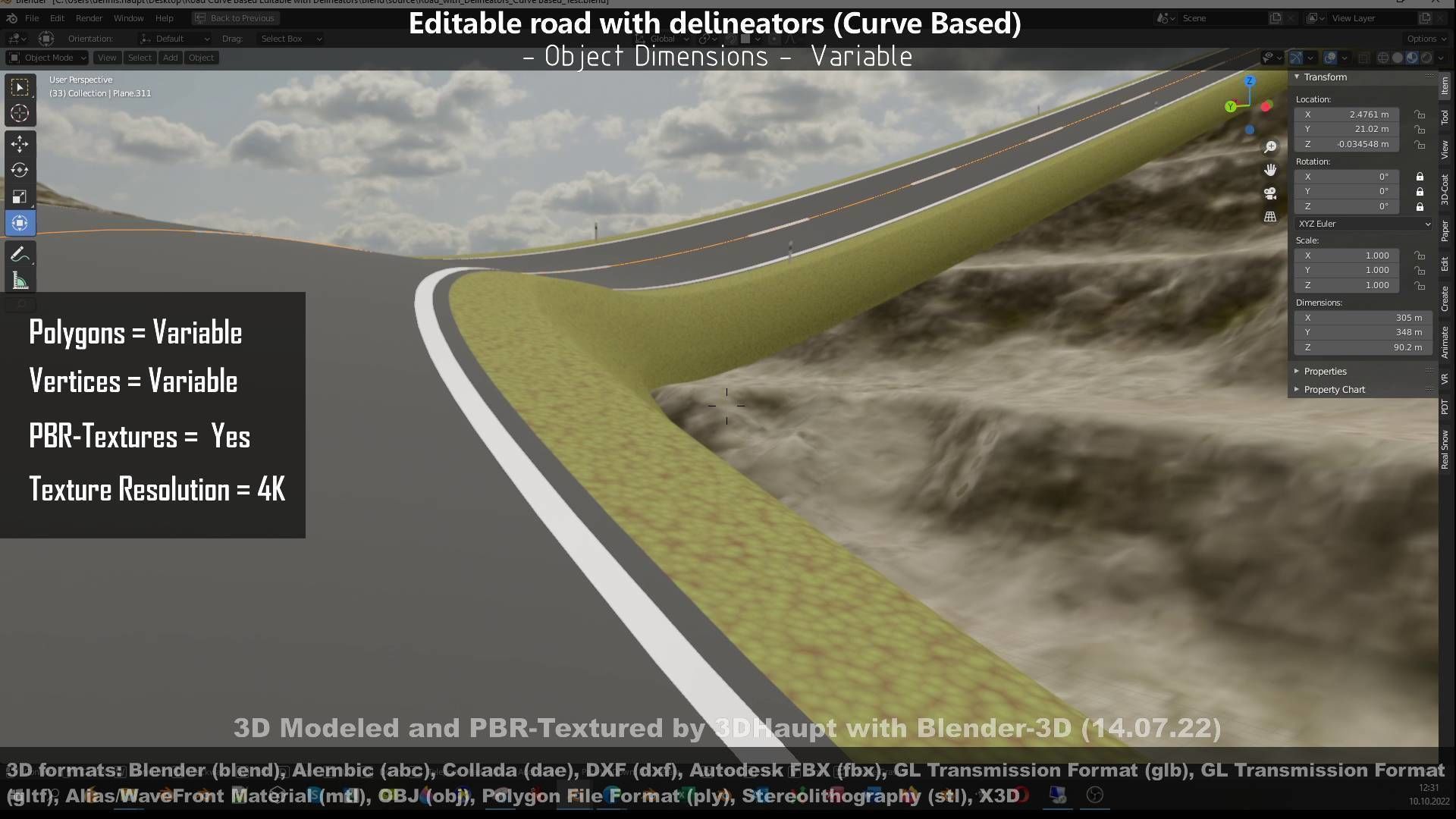Open the Render menu
The height and width of the screenshot is (819, 1456).
(x=89, y=18)
